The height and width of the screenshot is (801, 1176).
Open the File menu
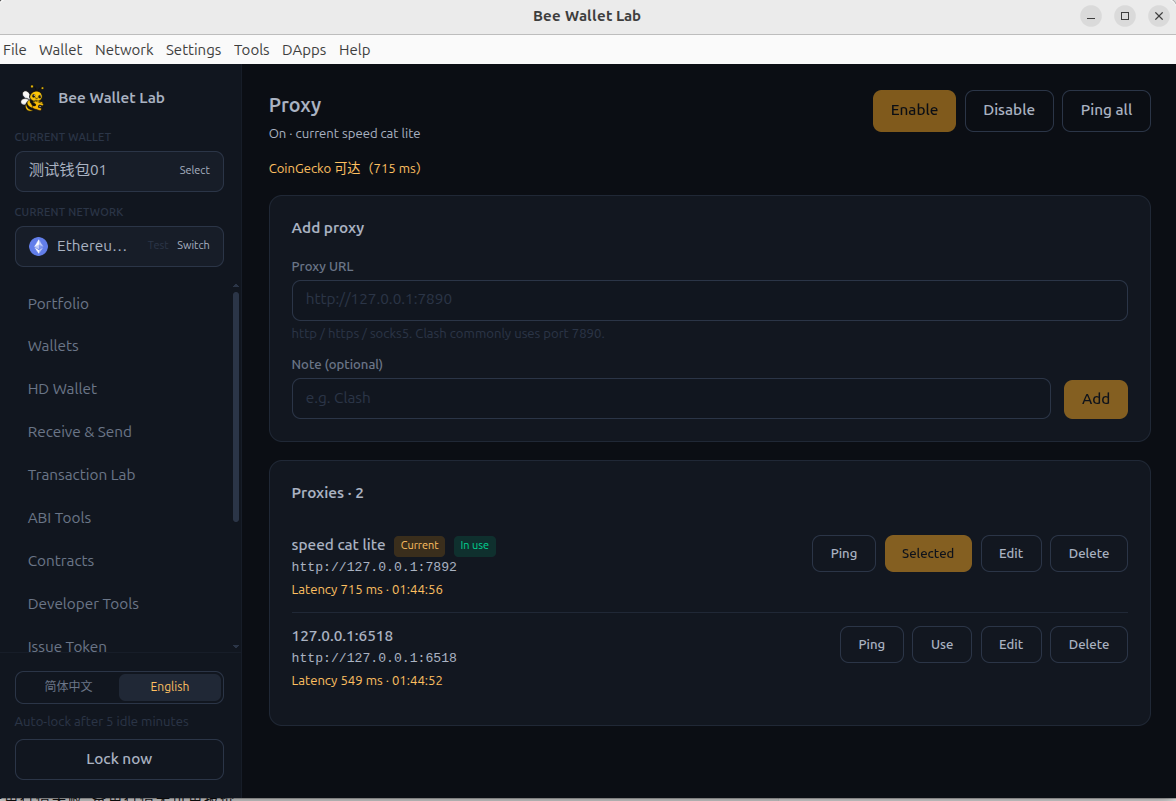tap(14, 50)
